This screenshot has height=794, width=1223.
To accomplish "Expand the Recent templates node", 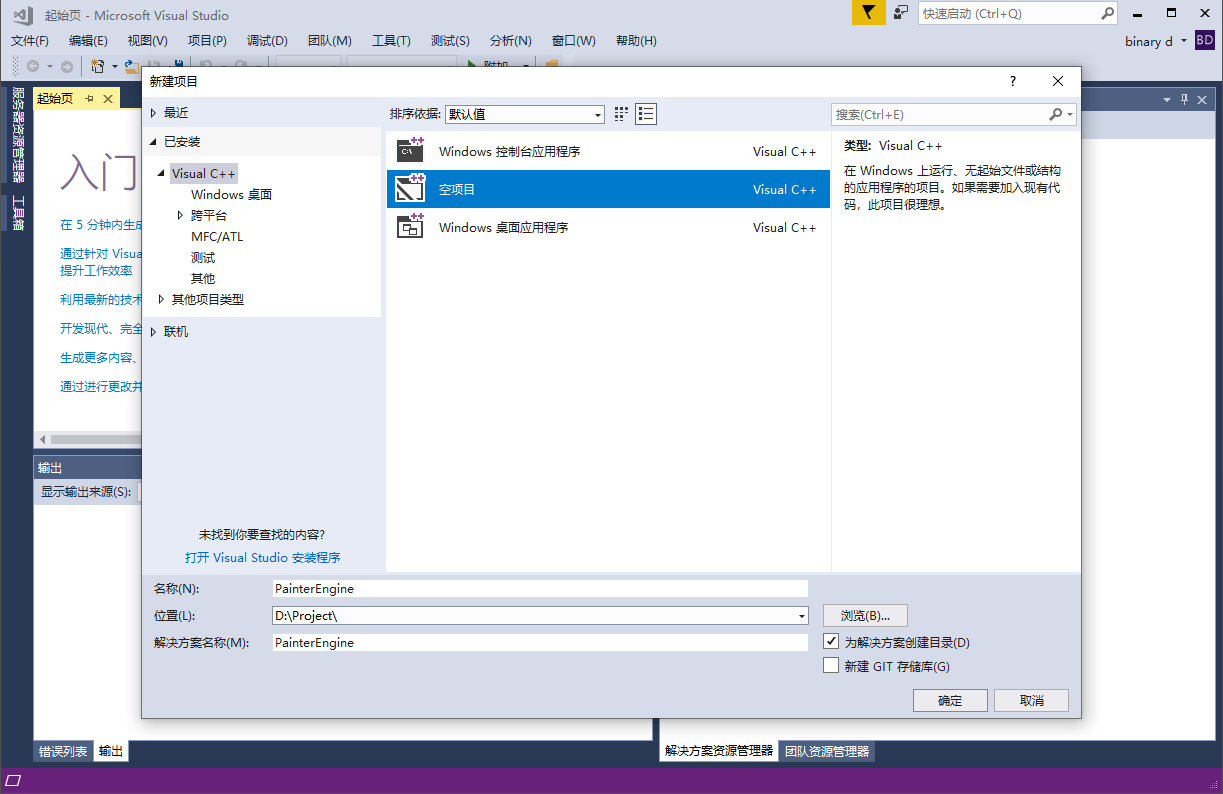I will pyautogui.click(x=154, y=113).
